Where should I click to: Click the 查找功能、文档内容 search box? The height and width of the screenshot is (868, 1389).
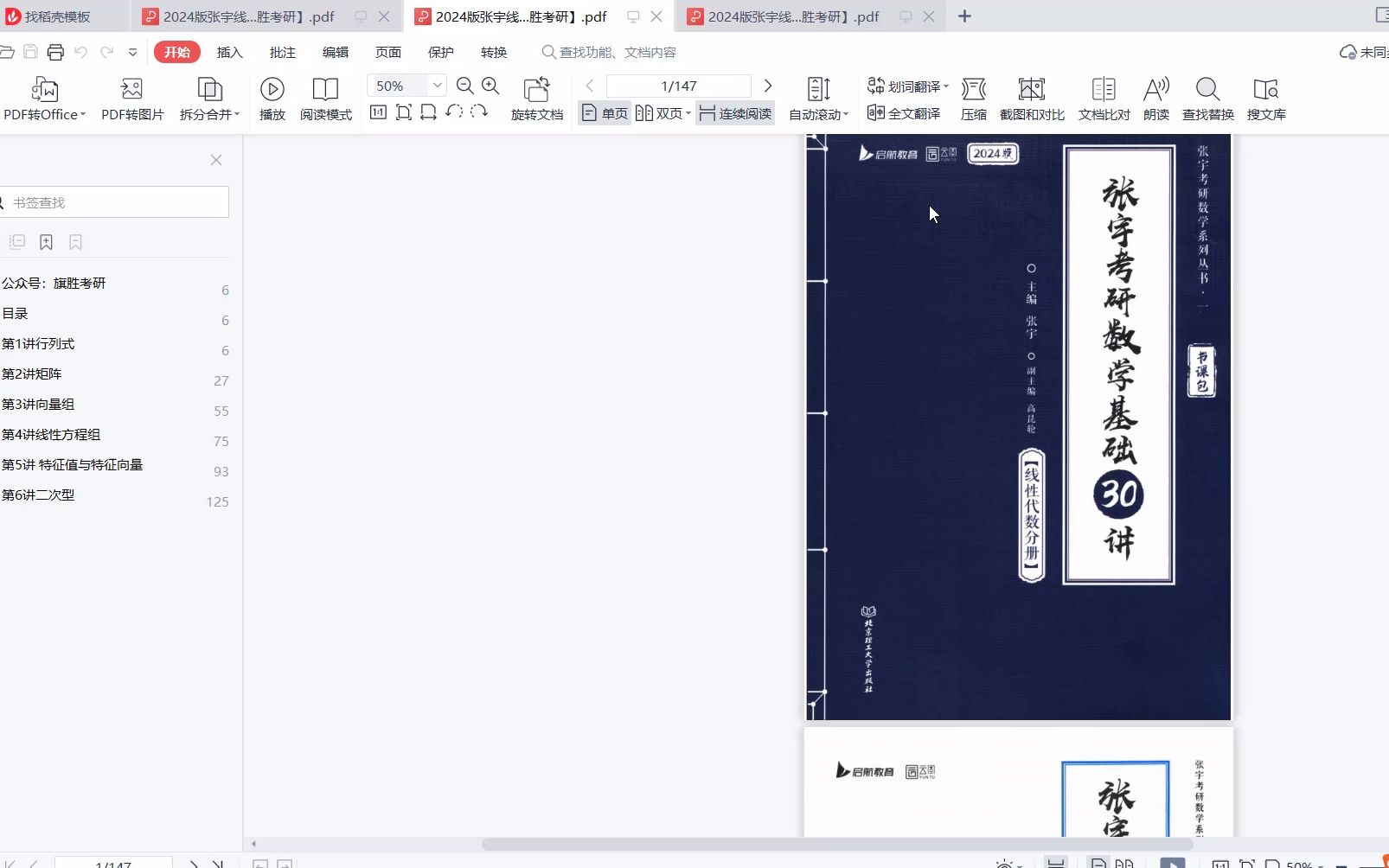point(610,52)
